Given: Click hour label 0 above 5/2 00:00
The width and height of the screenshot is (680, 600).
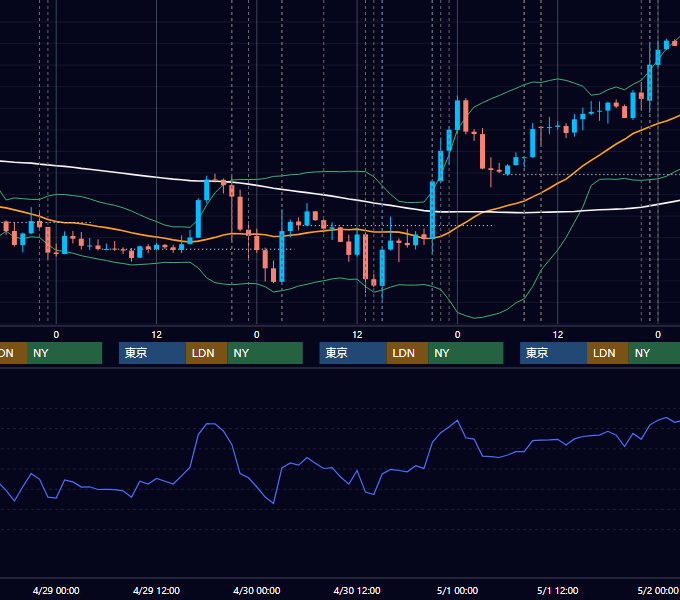Looking at the screenshot, I should coord(658,335).
